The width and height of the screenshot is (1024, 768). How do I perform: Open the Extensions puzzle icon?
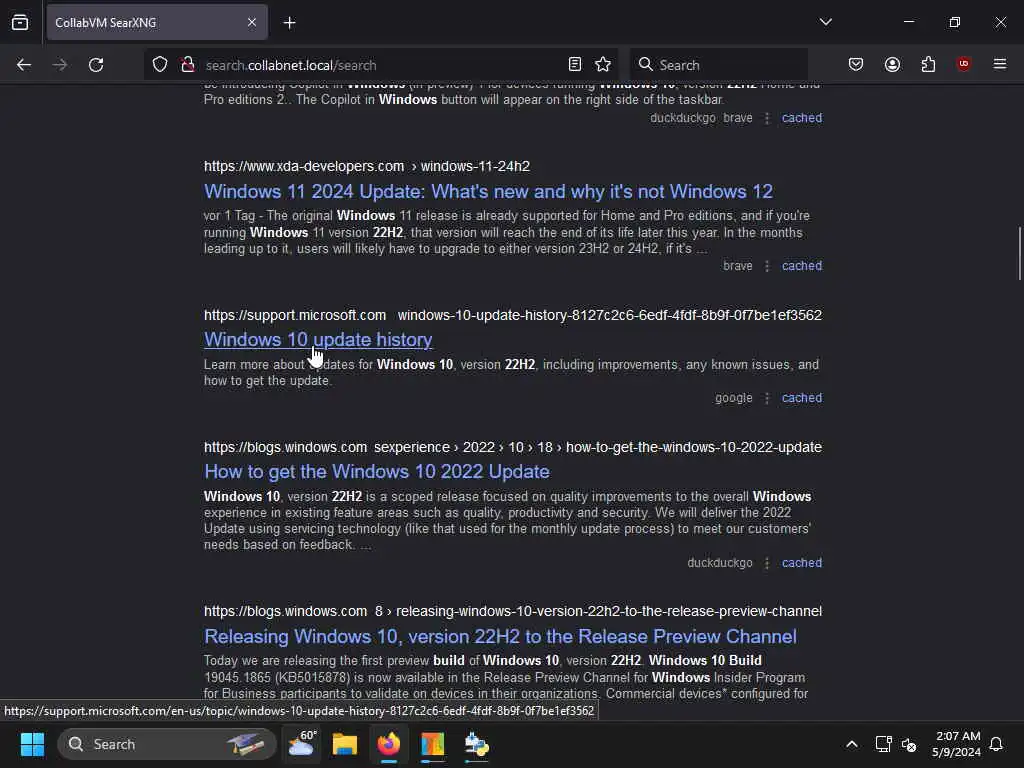tap(928, 65)
